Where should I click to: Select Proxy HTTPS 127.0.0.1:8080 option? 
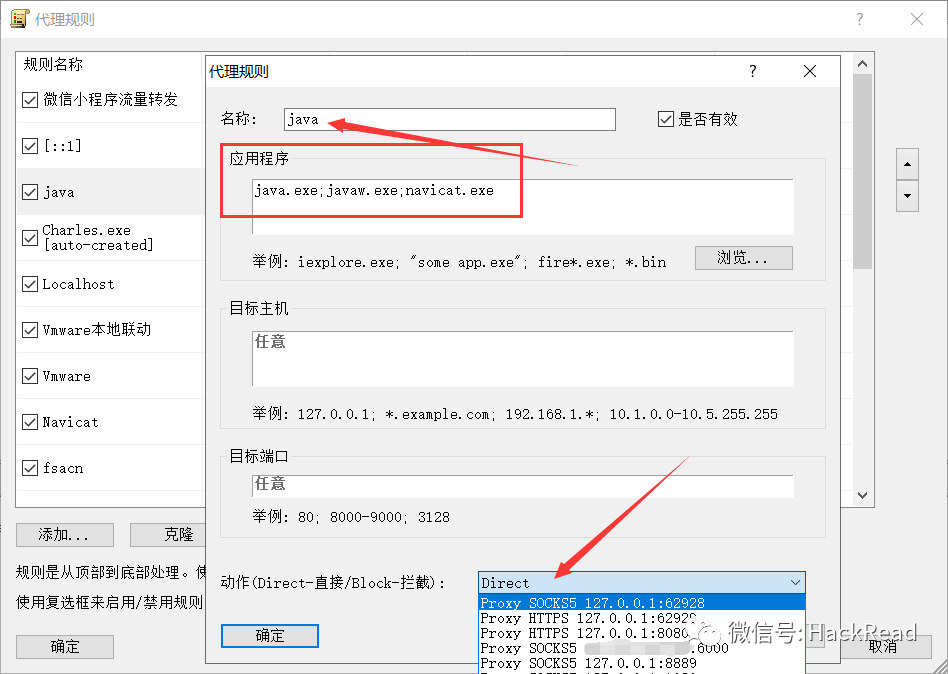pyautogui.click(x=641, y=633)
